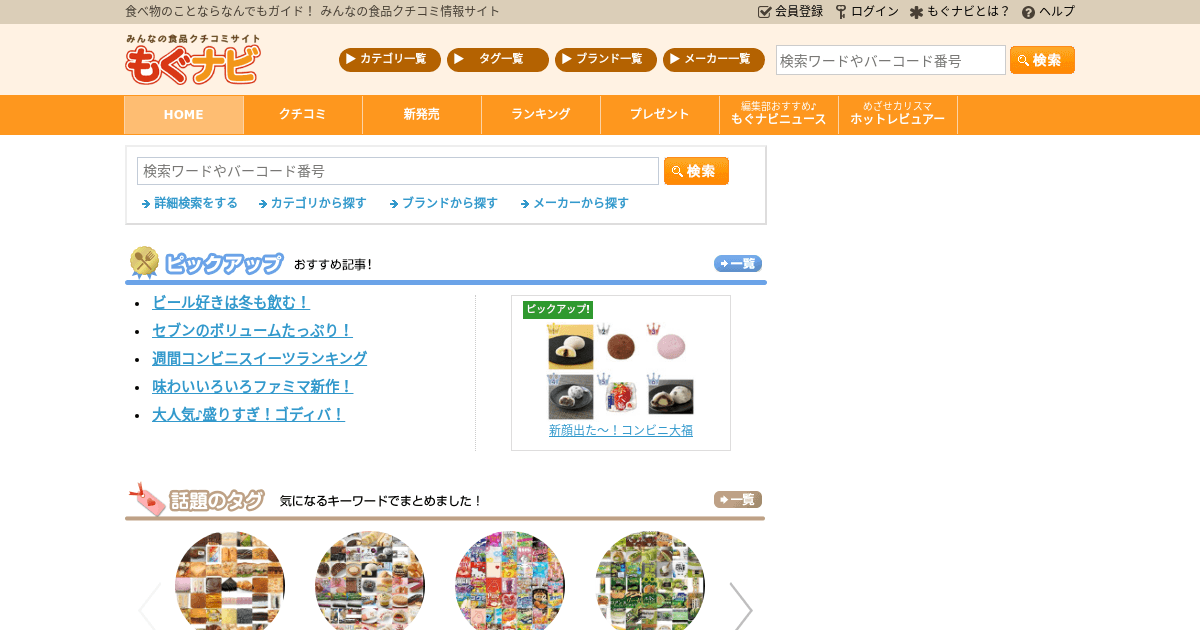Open the 新顔出た〜！コンビニ大福 article link

coord(621,430)
